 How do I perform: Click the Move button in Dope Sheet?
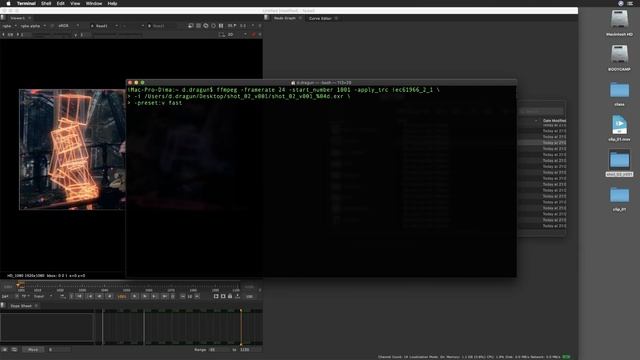[x=33, y=350]
